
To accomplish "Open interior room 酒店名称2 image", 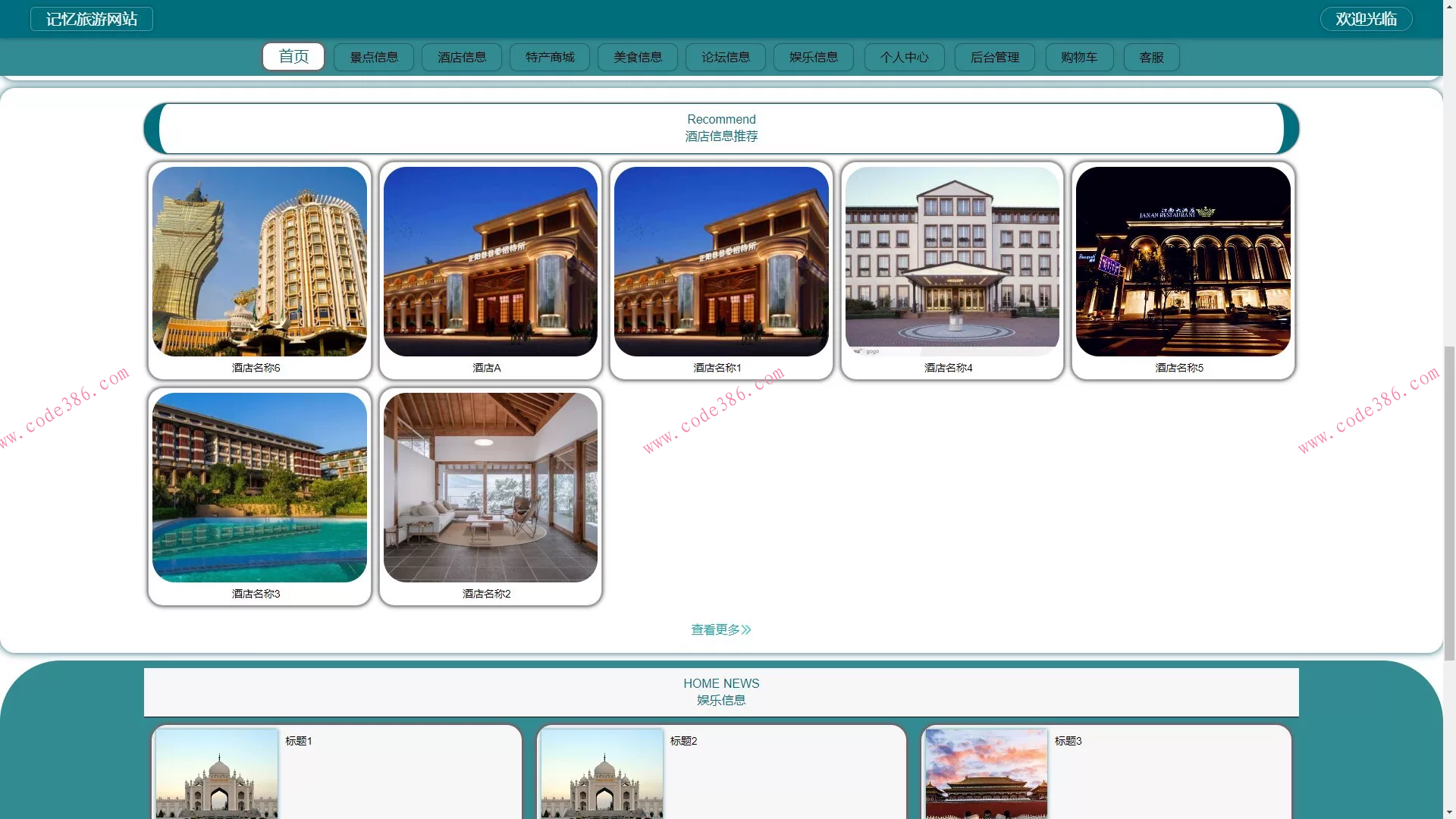I will point(491,488).
